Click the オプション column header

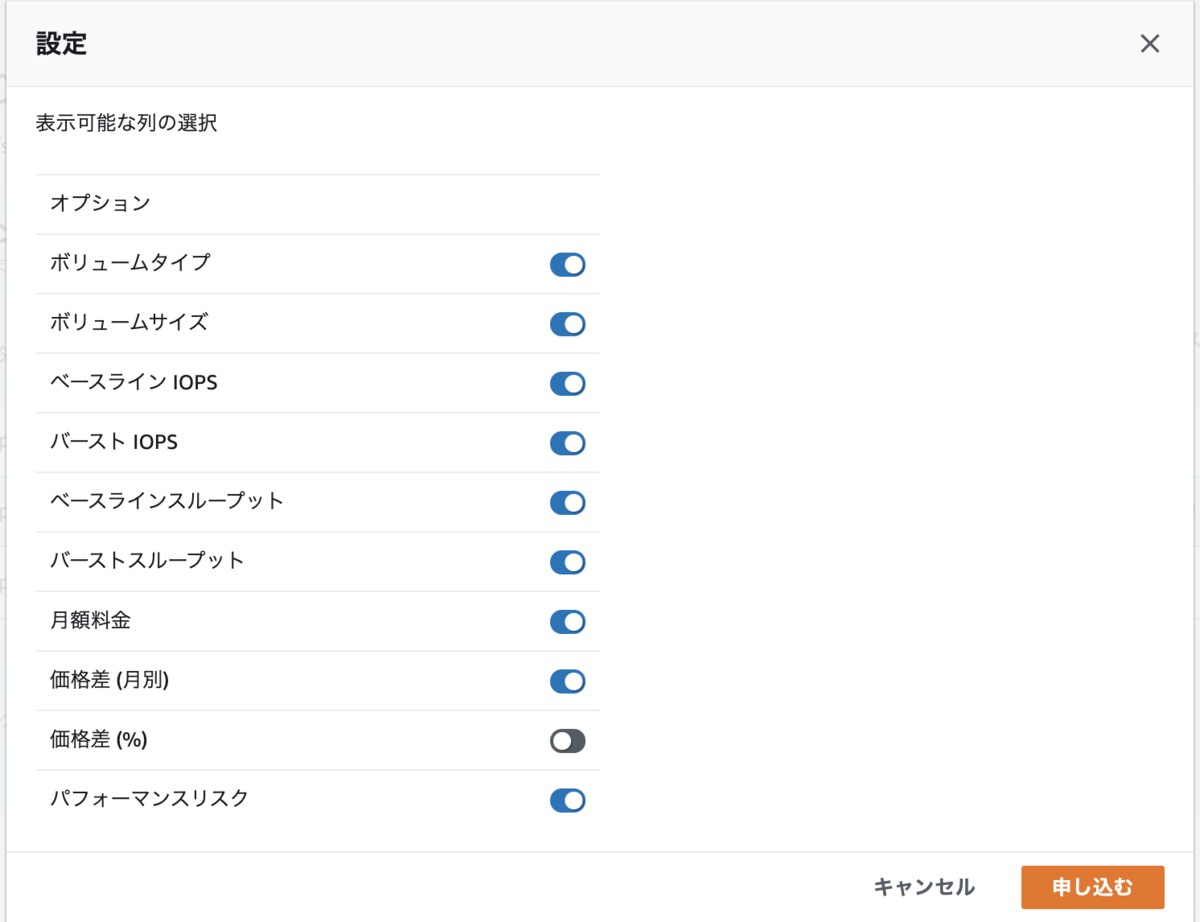[x=100, y=203]
